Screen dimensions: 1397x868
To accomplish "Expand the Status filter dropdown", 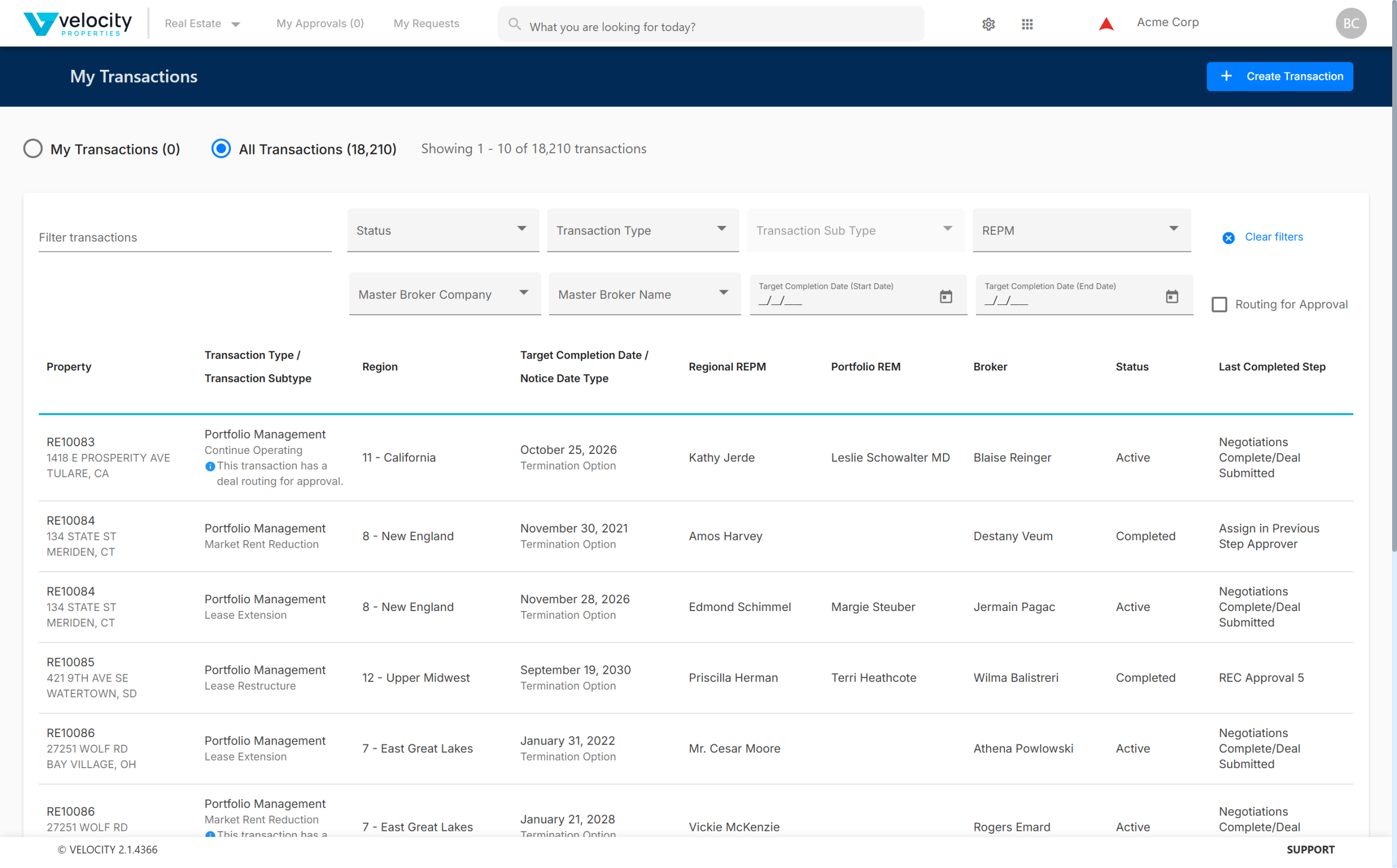I will [443, 230].
